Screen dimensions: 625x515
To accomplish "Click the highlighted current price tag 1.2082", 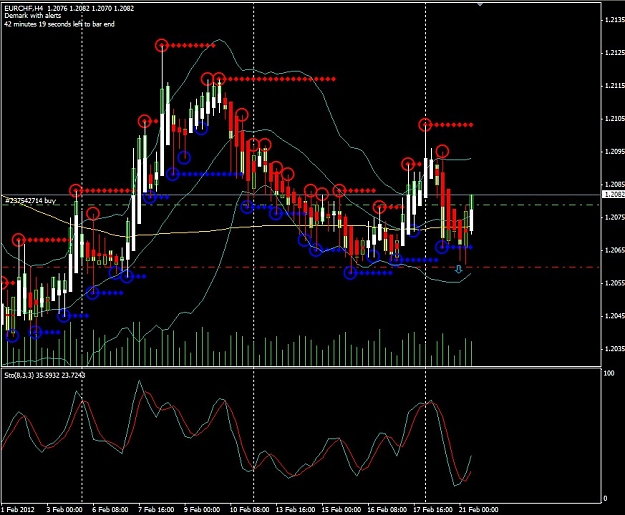I will pos(614,194).
